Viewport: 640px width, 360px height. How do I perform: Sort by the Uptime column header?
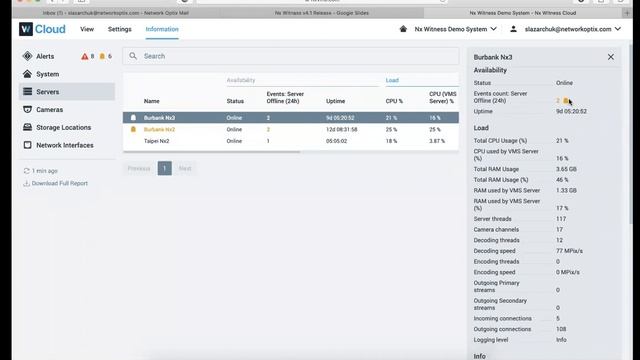336,101
